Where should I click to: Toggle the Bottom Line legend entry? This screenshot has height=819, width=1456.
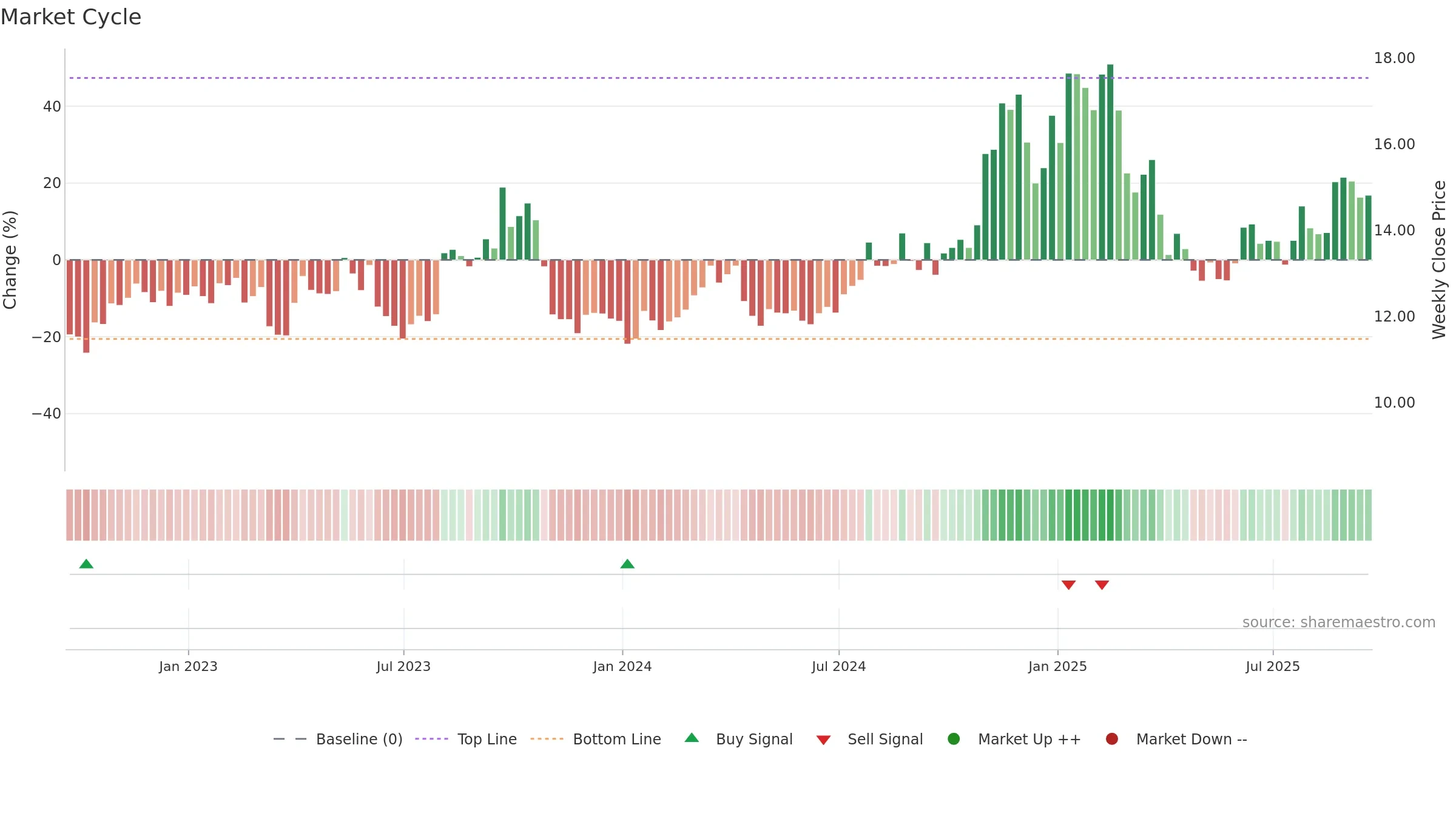point(595,739)
